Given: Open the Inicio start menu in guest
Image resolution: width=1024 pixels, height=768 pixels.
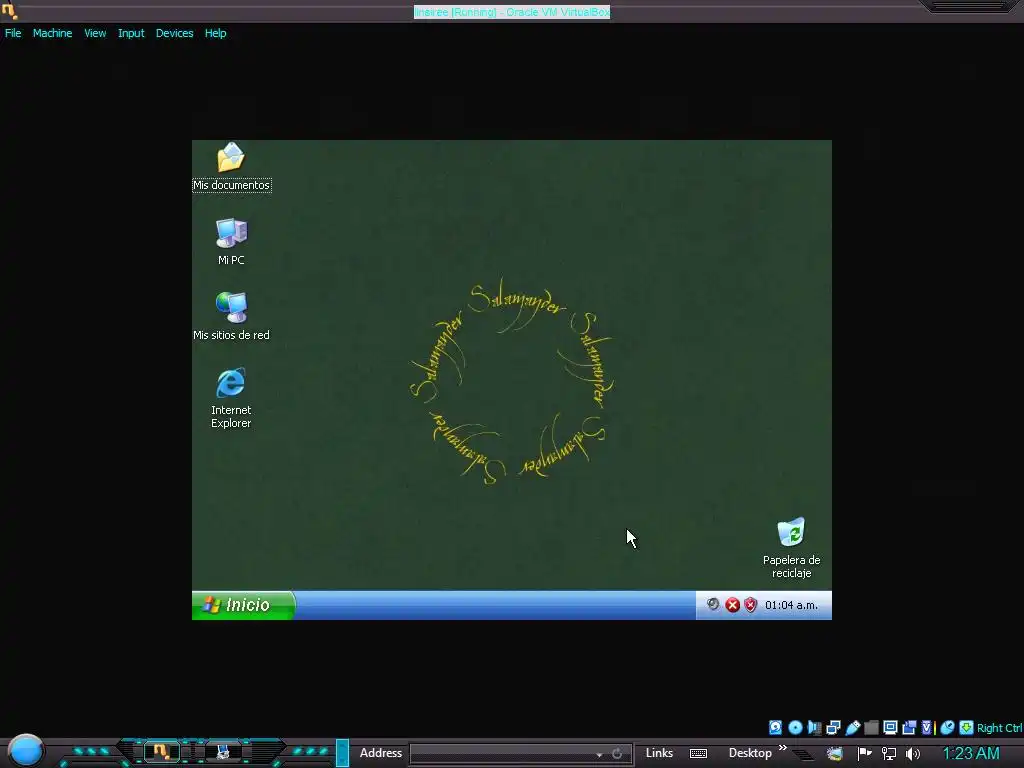Looking at the screenshot, I should [x=244, y=605].
